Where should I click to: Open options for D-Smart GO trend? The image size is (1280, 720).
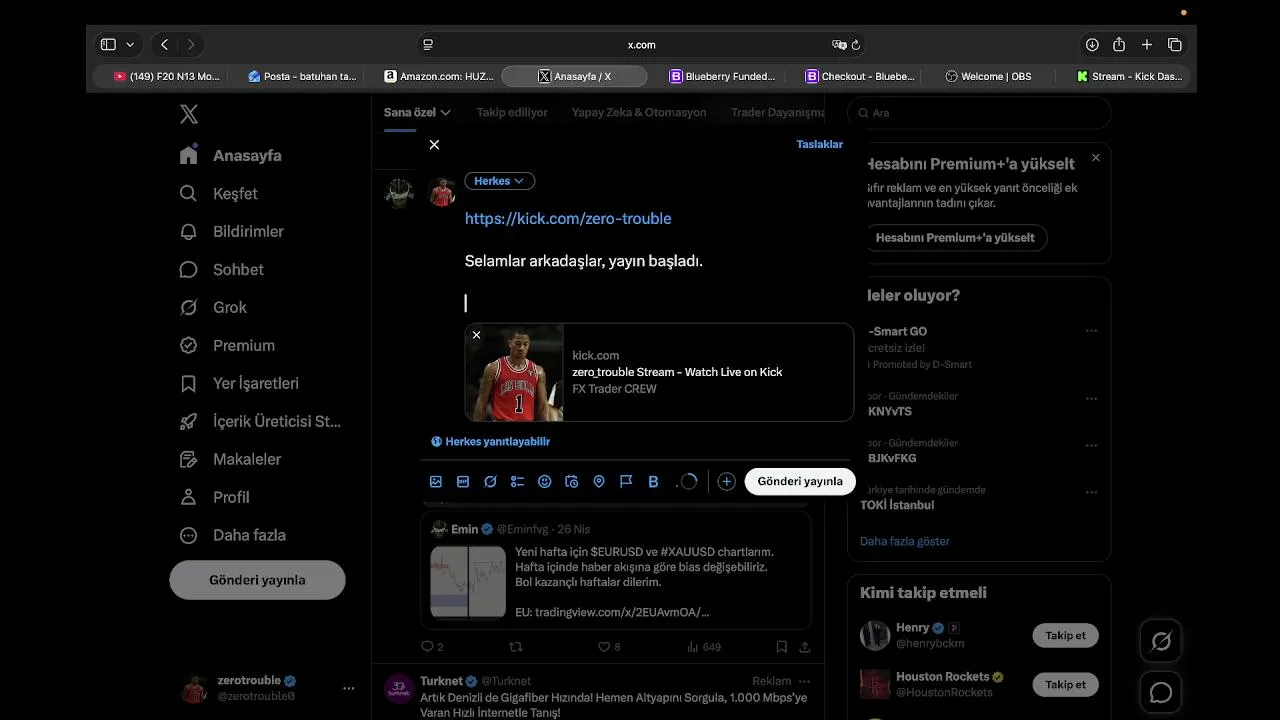1091,331
